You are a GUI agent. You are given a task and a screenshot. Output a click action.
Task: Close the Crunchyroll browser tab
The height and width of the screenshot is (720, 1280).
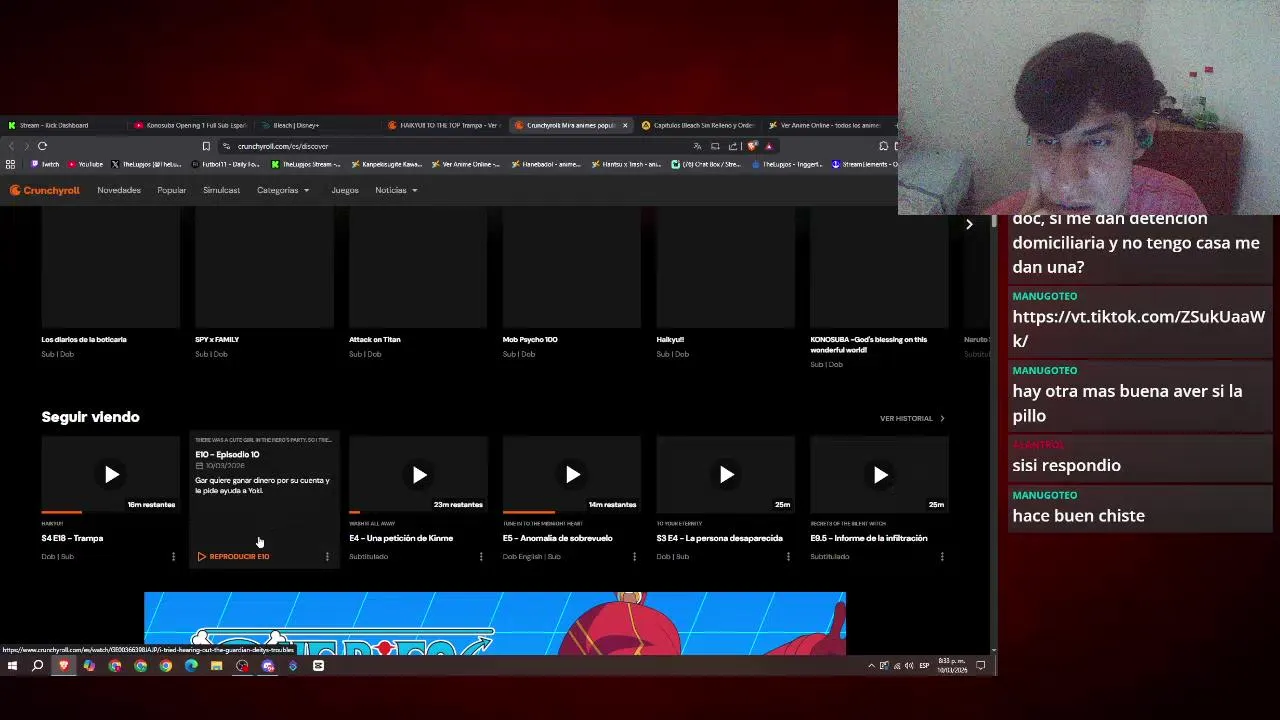click(x=625, y=125)
